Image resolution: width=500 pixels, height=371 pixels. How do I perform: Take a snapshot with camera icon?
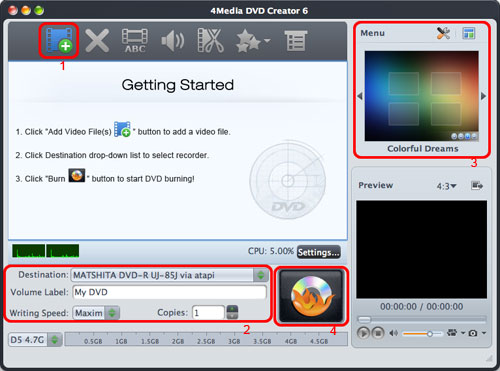(x=473, y=333)
